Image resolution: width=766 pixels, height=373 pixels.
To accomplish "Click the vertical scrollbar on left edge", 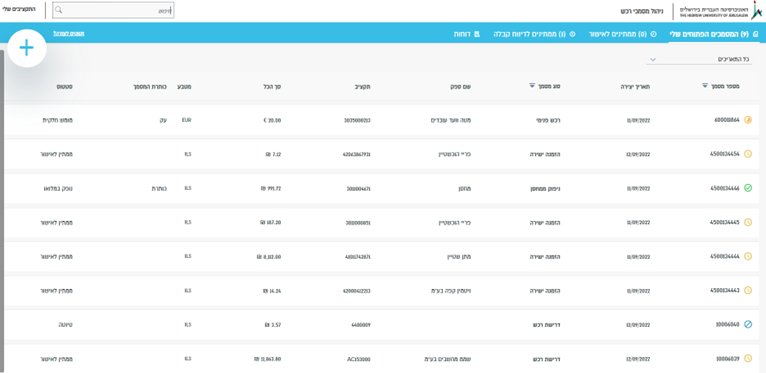I will (x=2, y=210).
